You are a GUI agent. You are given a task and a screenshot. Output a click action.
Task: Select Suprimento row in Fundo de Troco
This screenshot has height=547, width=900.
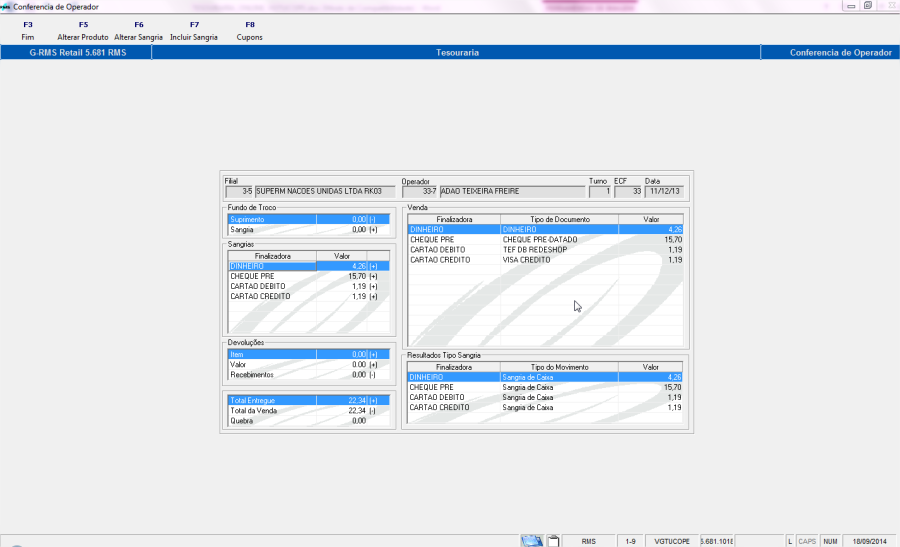click(x=309, y=219)
